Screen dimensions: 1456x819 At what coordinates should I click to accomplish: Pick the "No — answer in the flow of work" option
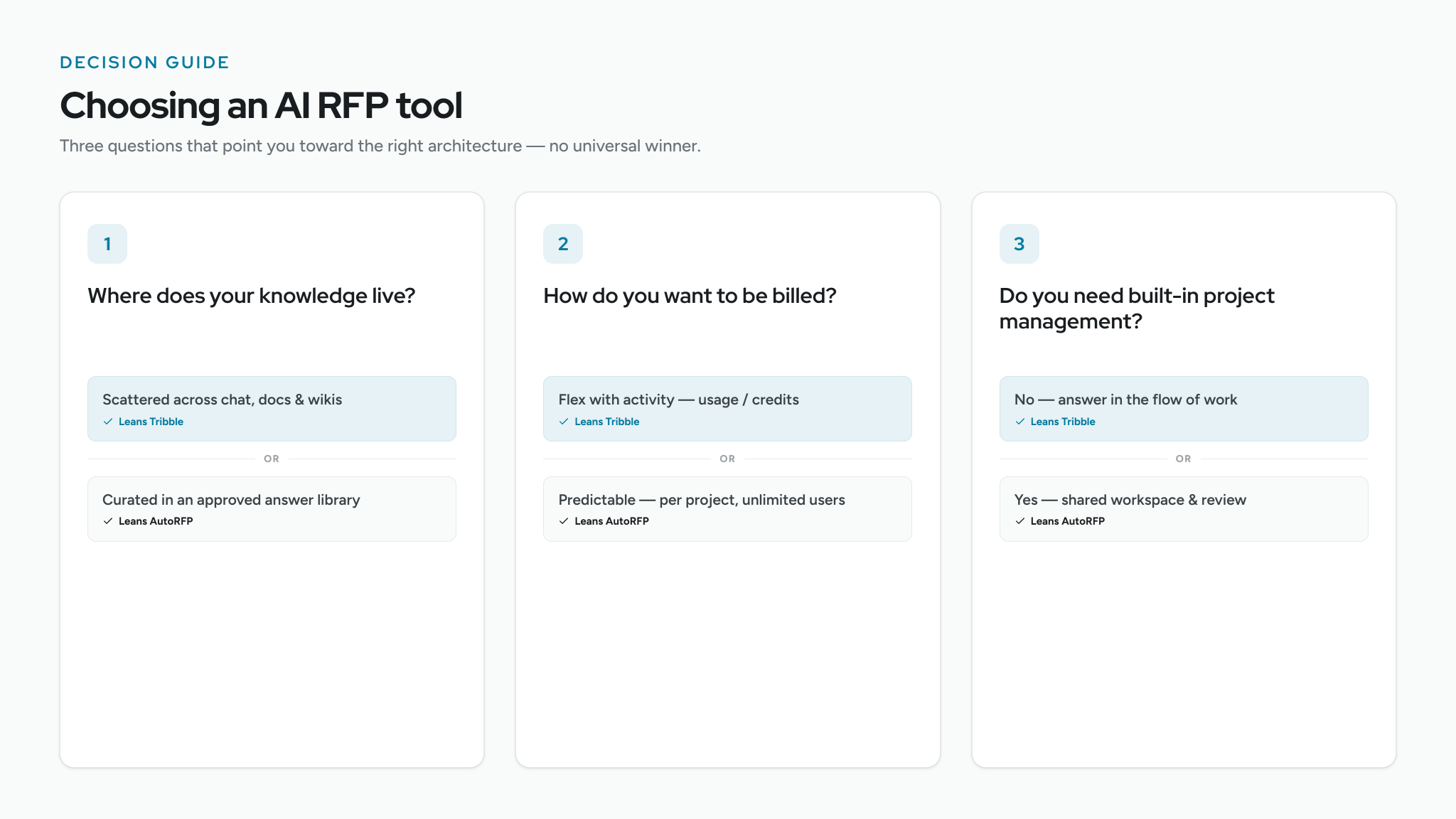(x=1184, y=409)
